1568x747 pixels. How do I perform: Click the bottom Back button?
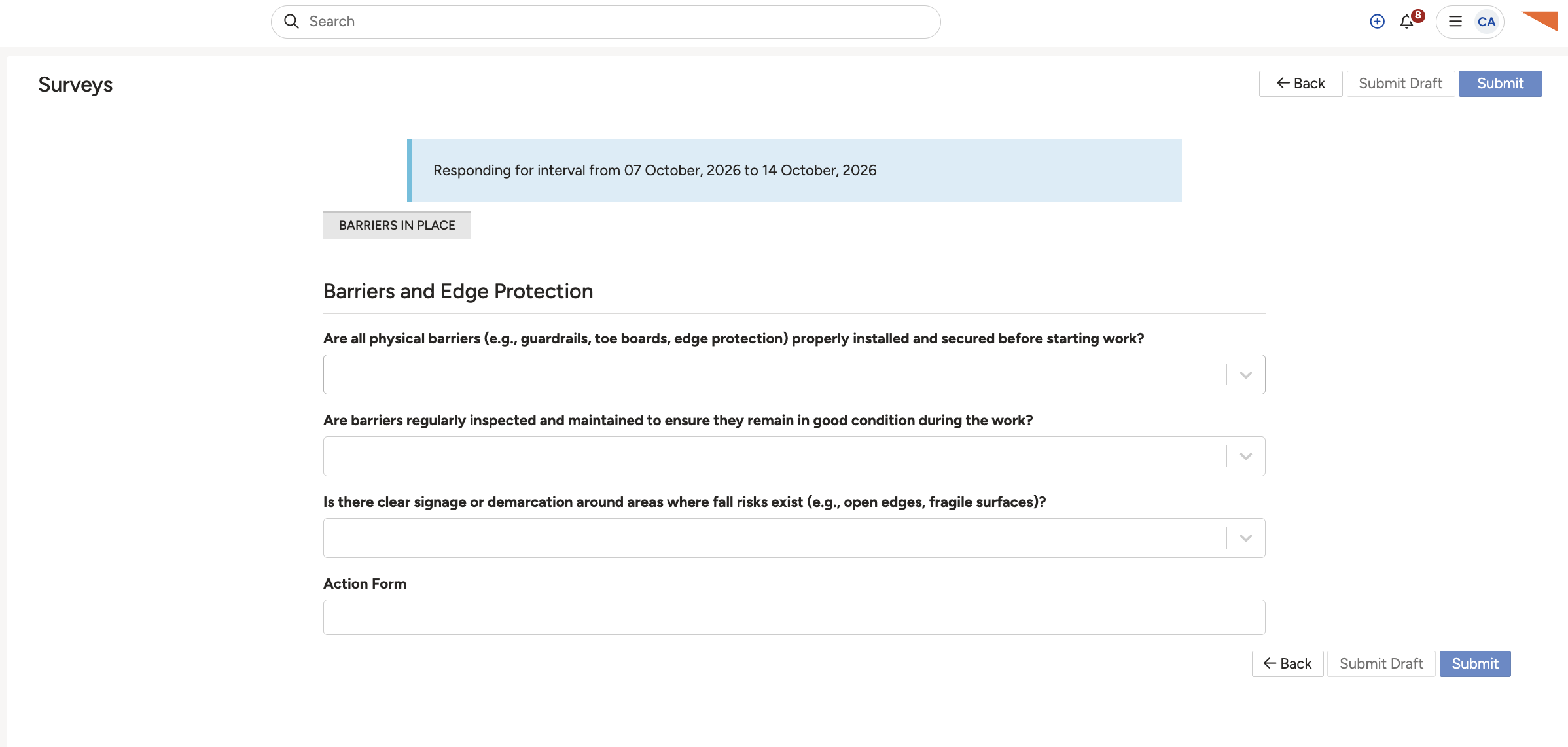[x=1287, y=664]
